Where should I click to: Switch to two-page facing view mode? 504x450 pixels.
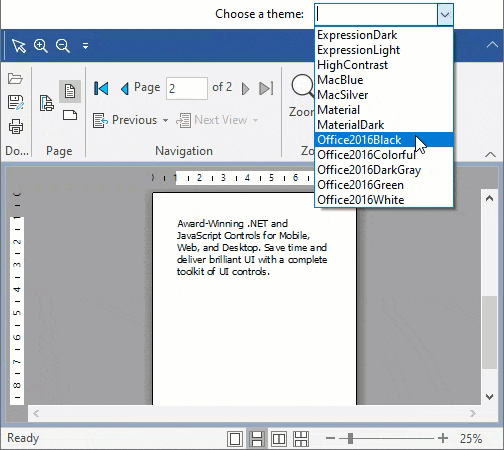[279, 439]
